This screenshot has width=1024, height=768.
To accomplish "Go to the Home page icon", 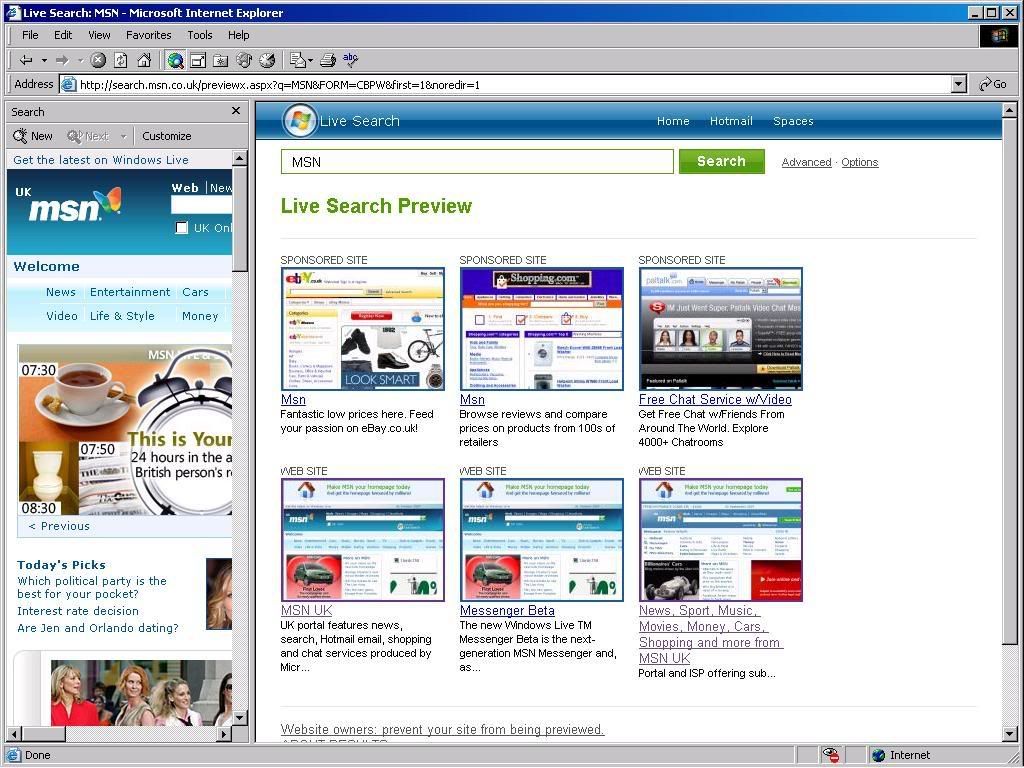I will tap(144, 61).
